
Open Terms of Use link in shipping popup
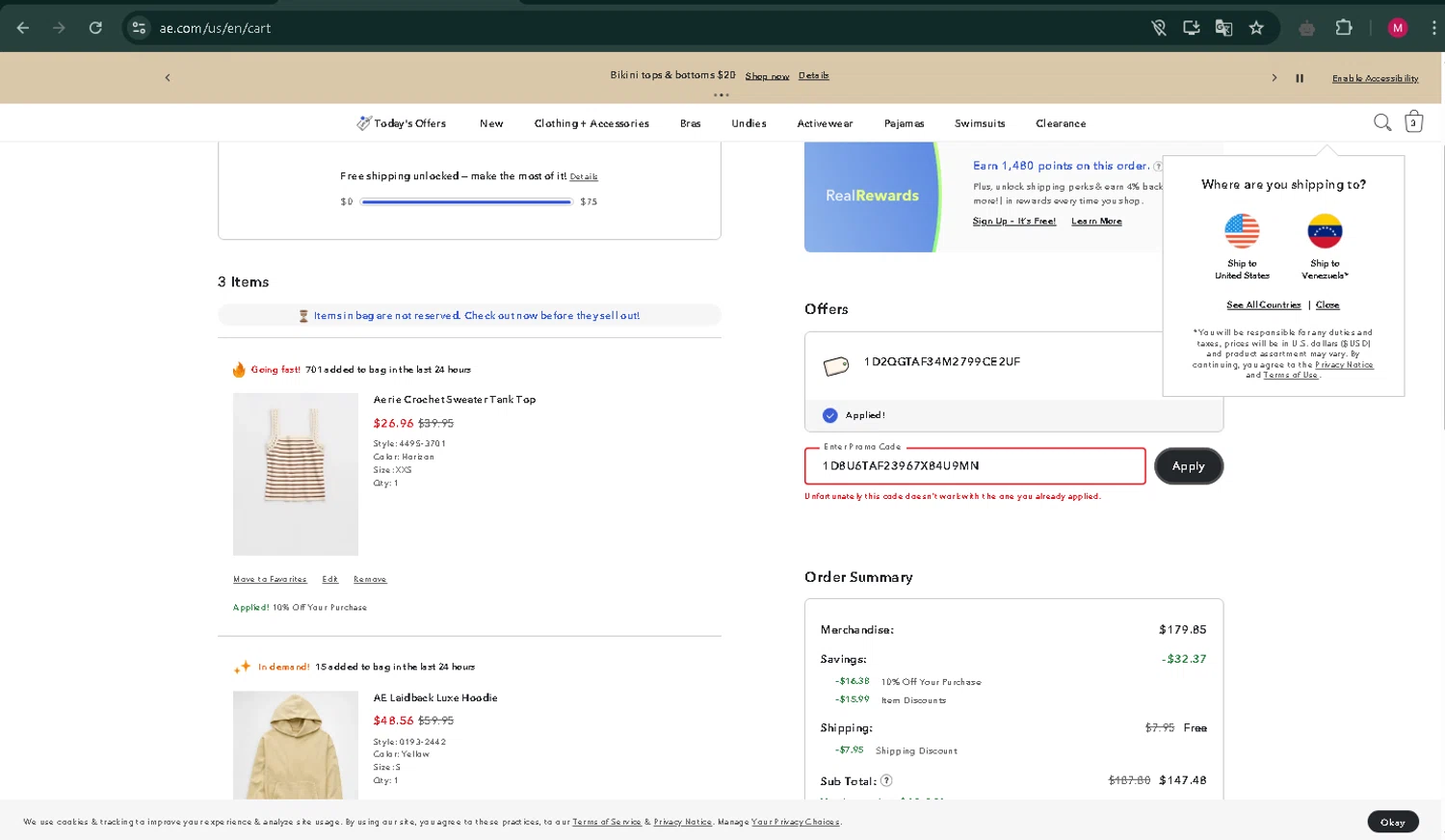coord(1290,375)
